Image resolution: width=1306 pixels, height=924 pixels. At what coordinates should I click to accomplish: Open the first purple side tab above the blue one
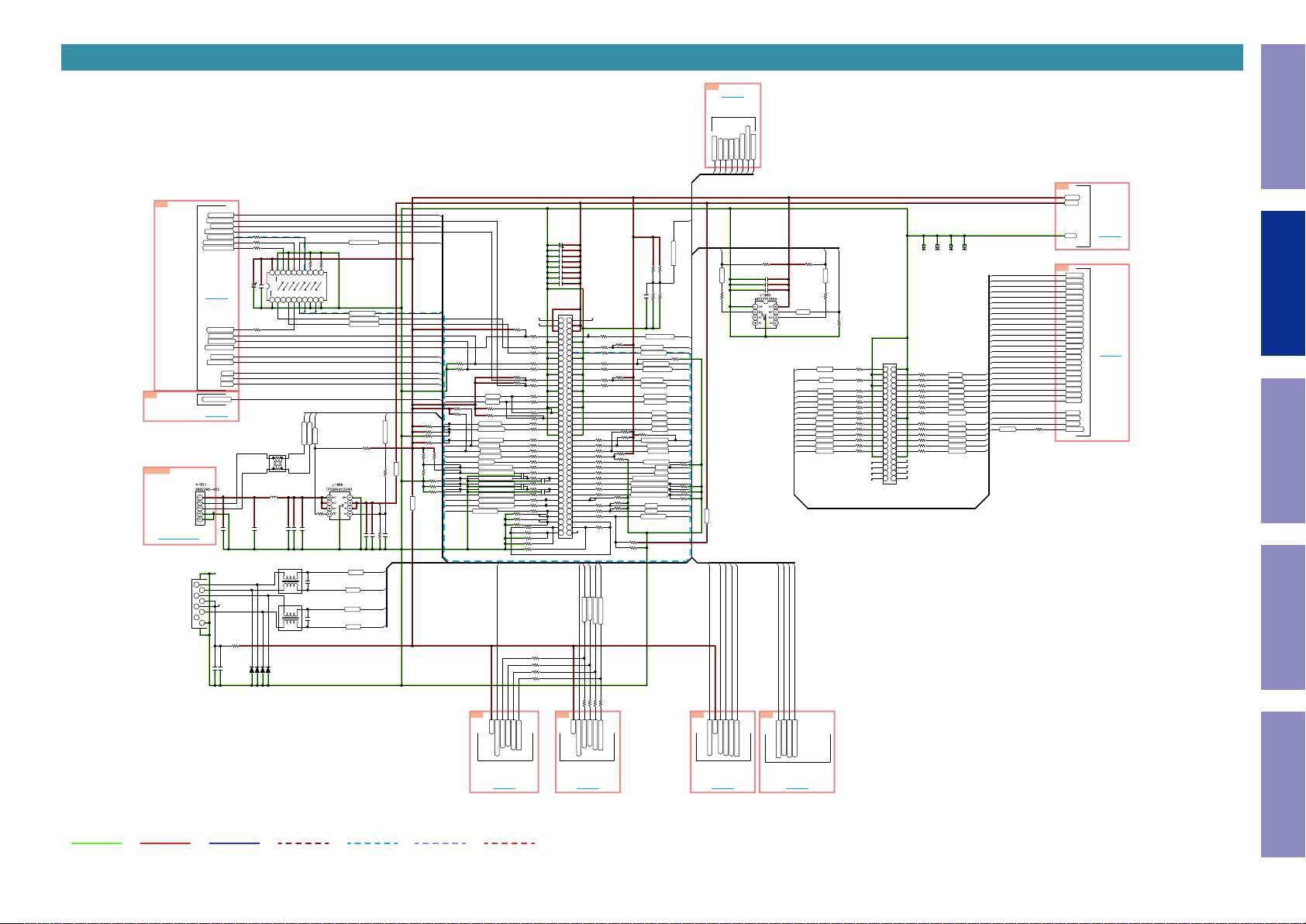point(1283,116)
